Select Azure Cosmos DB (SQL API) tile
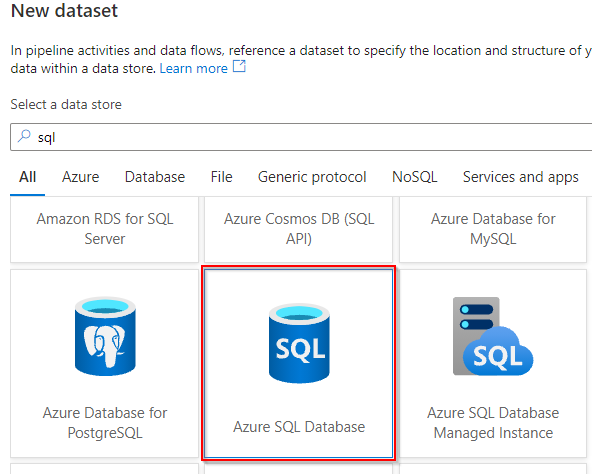592x474 pixels. 299,229
